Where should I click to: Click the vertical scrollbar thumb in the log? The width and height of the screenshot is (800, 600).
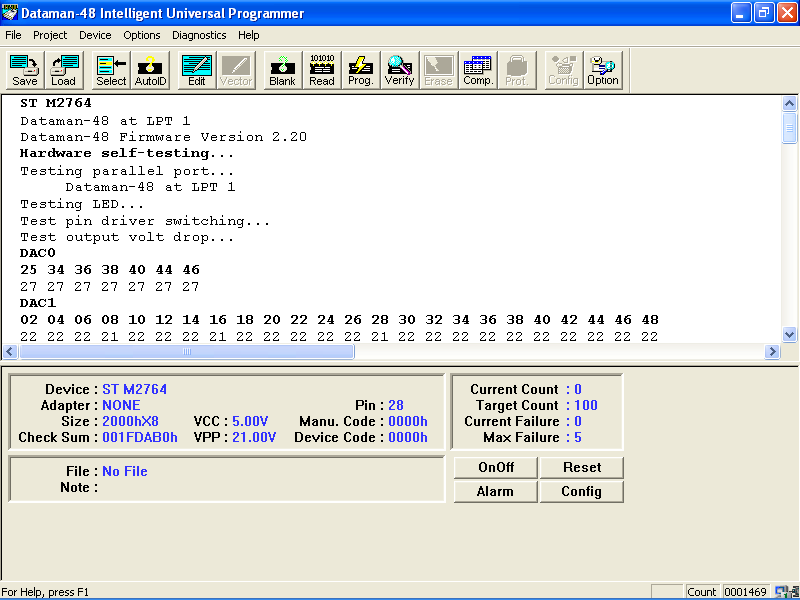pyautogui.click(x=789, y=128)
